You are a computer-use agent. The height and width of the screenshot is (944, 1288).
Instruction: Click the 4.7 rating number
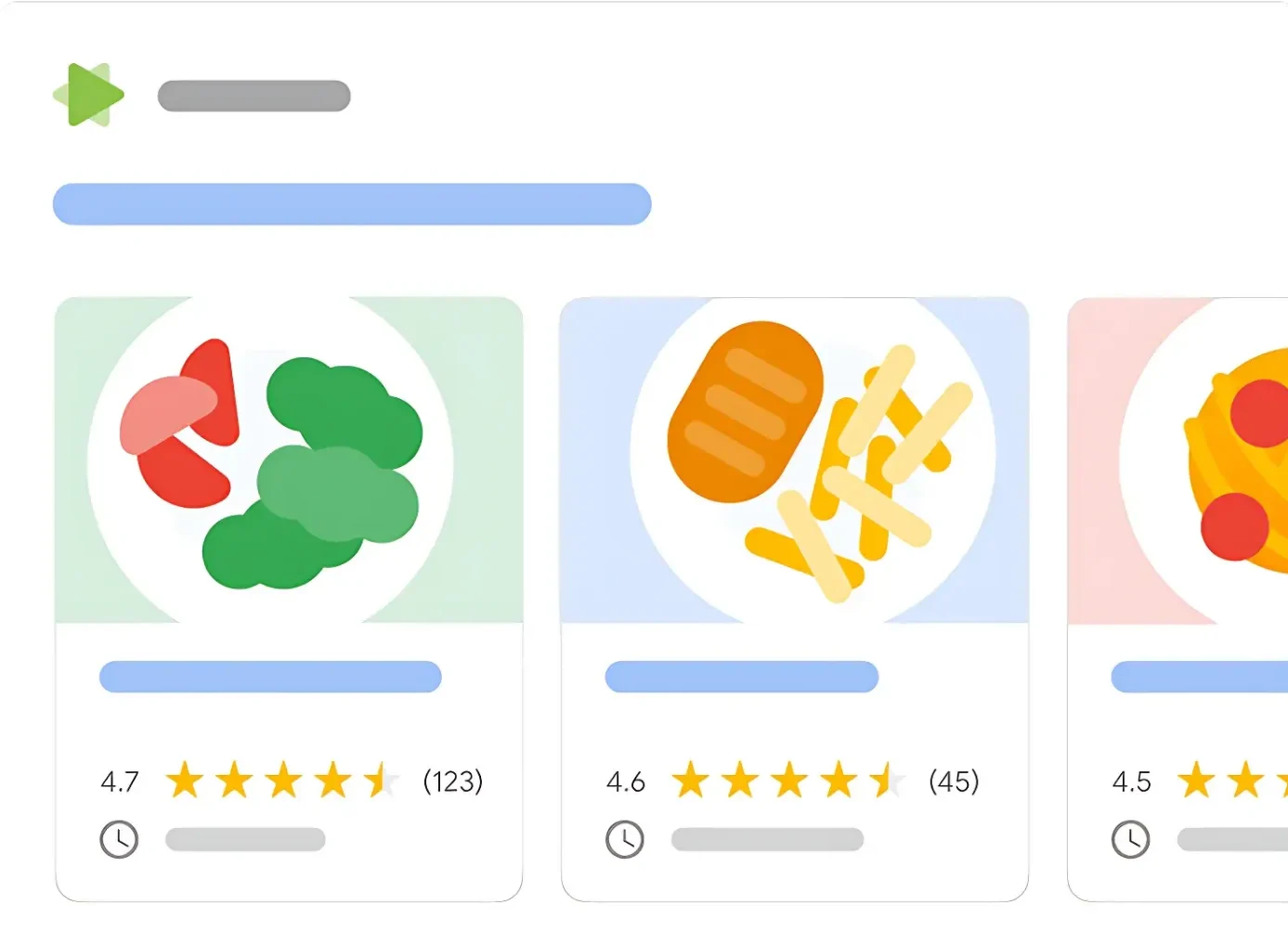(x=120, y=782)
